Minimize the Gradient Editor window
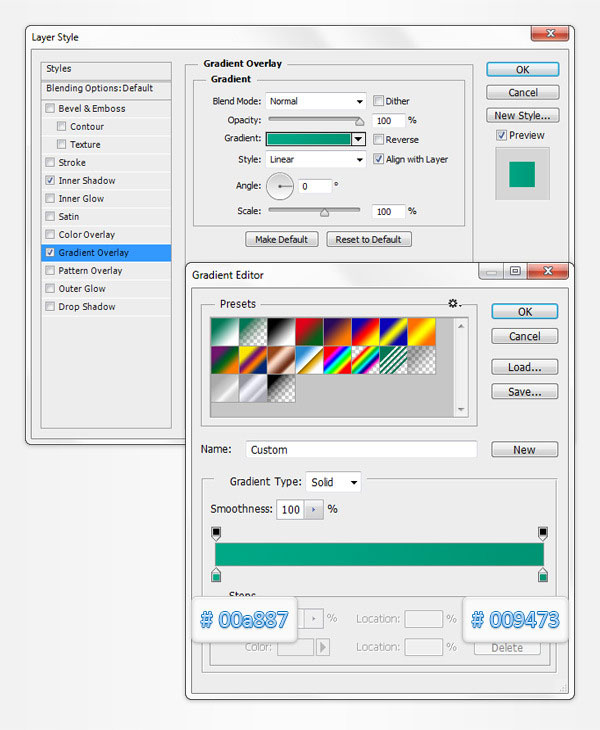 pos(491,271)
